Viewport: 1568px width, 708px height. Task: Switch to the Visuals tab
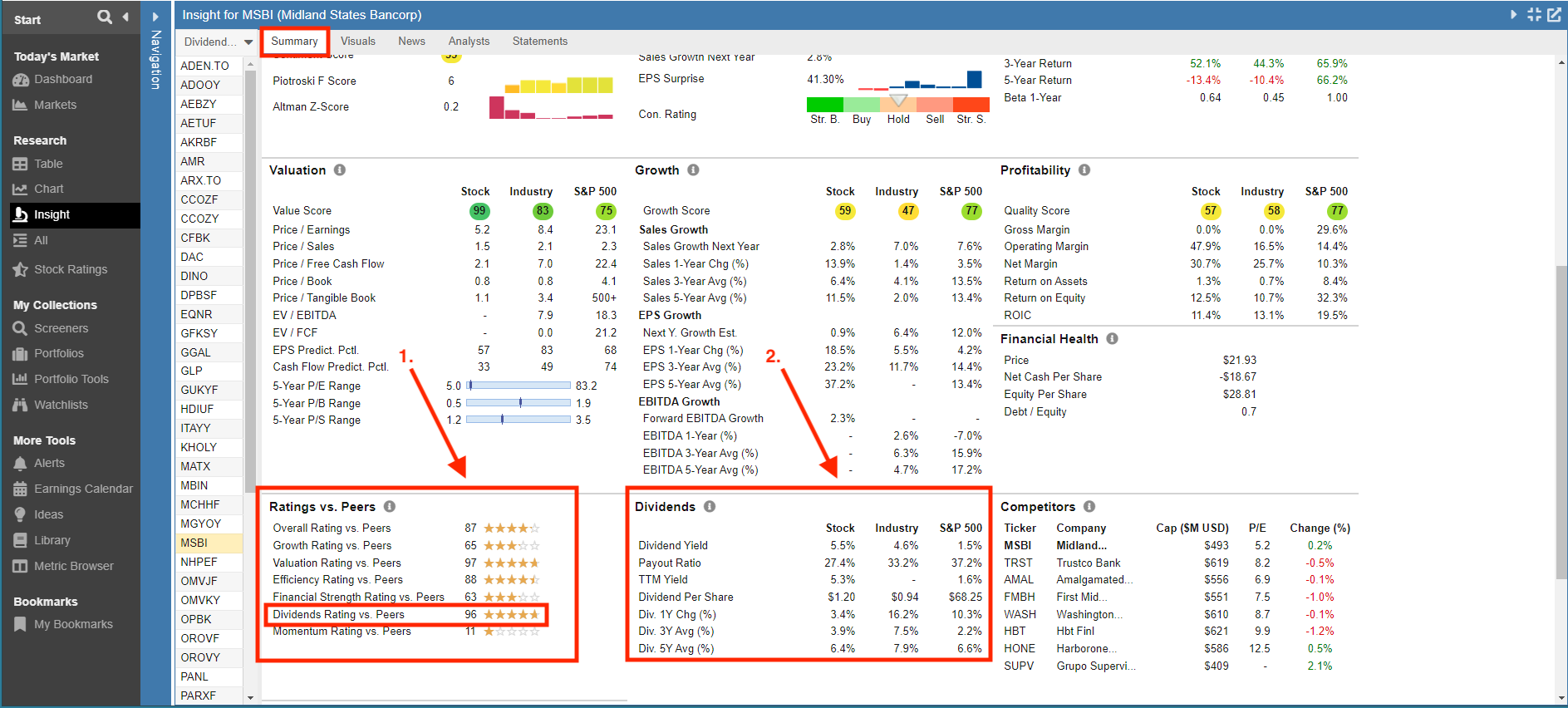click(x=358, y=41)
